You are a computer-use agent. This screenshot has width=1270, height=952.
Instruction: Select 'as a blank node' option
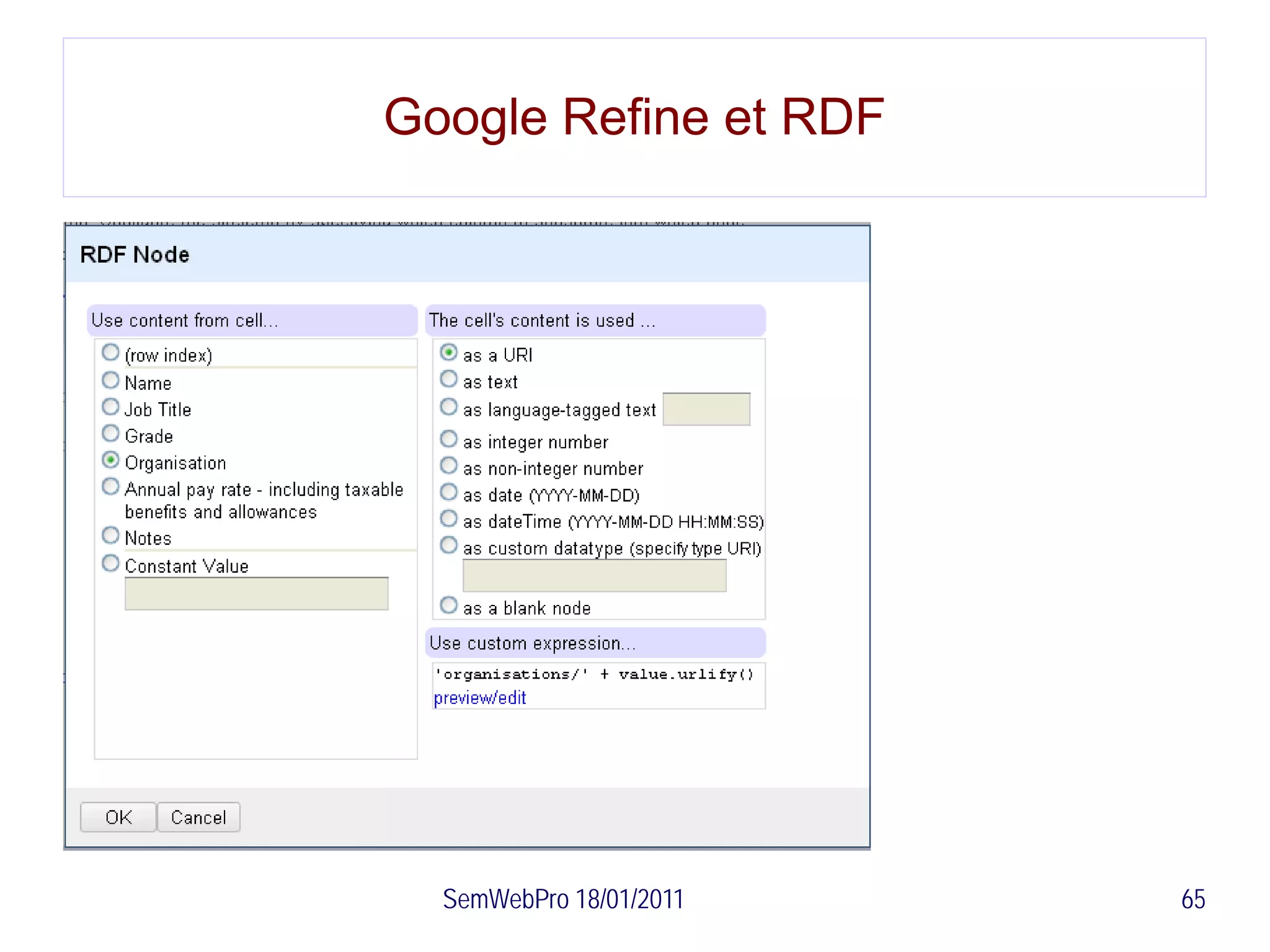[448, 605]
